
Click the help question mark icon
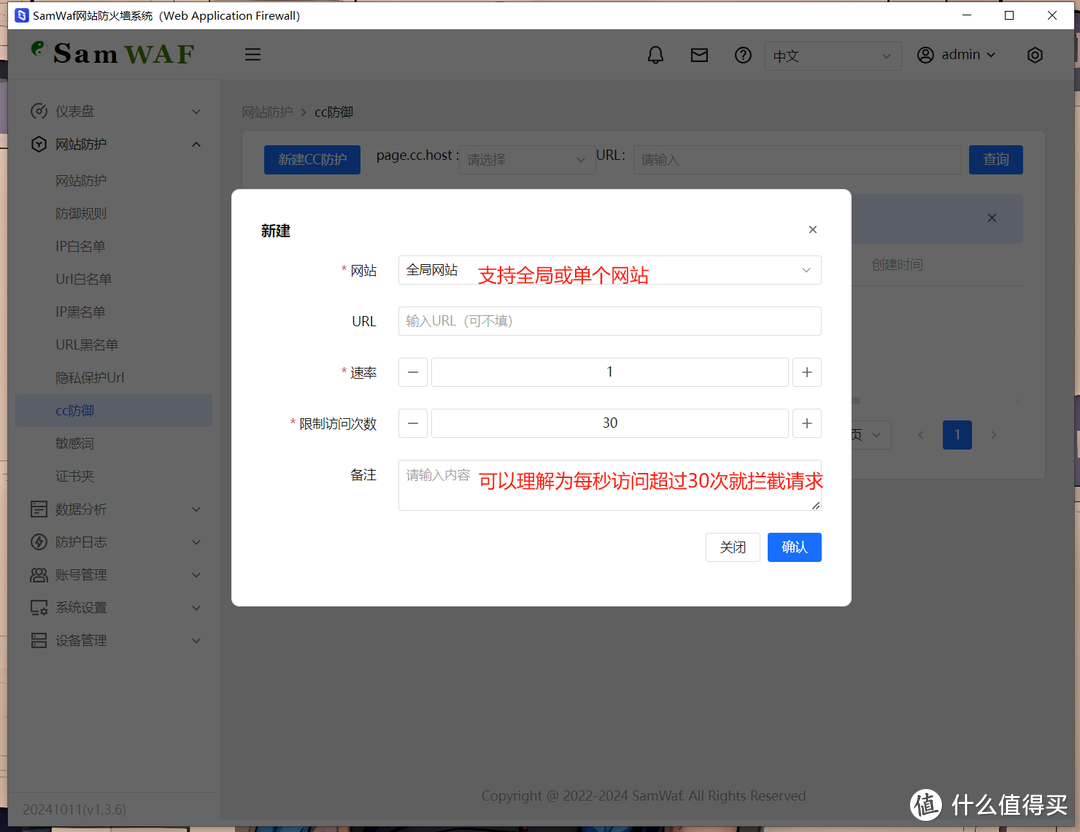[x=743, y=55]
